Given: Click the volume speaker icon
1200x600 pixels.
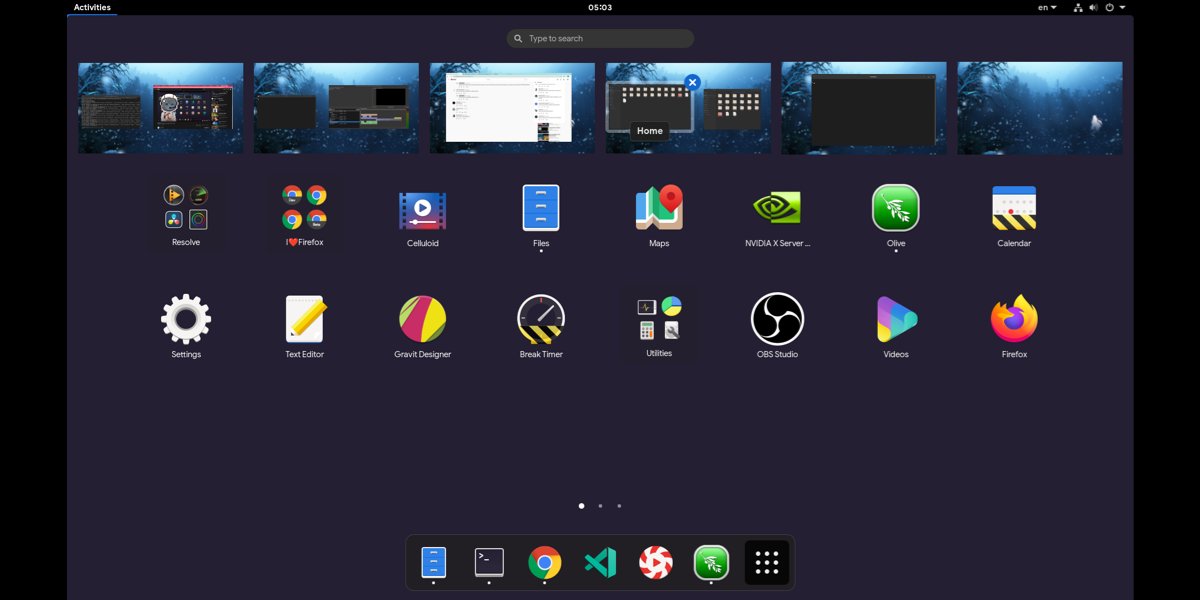Looking at the screenshot, I should (x=1094, y=7).
